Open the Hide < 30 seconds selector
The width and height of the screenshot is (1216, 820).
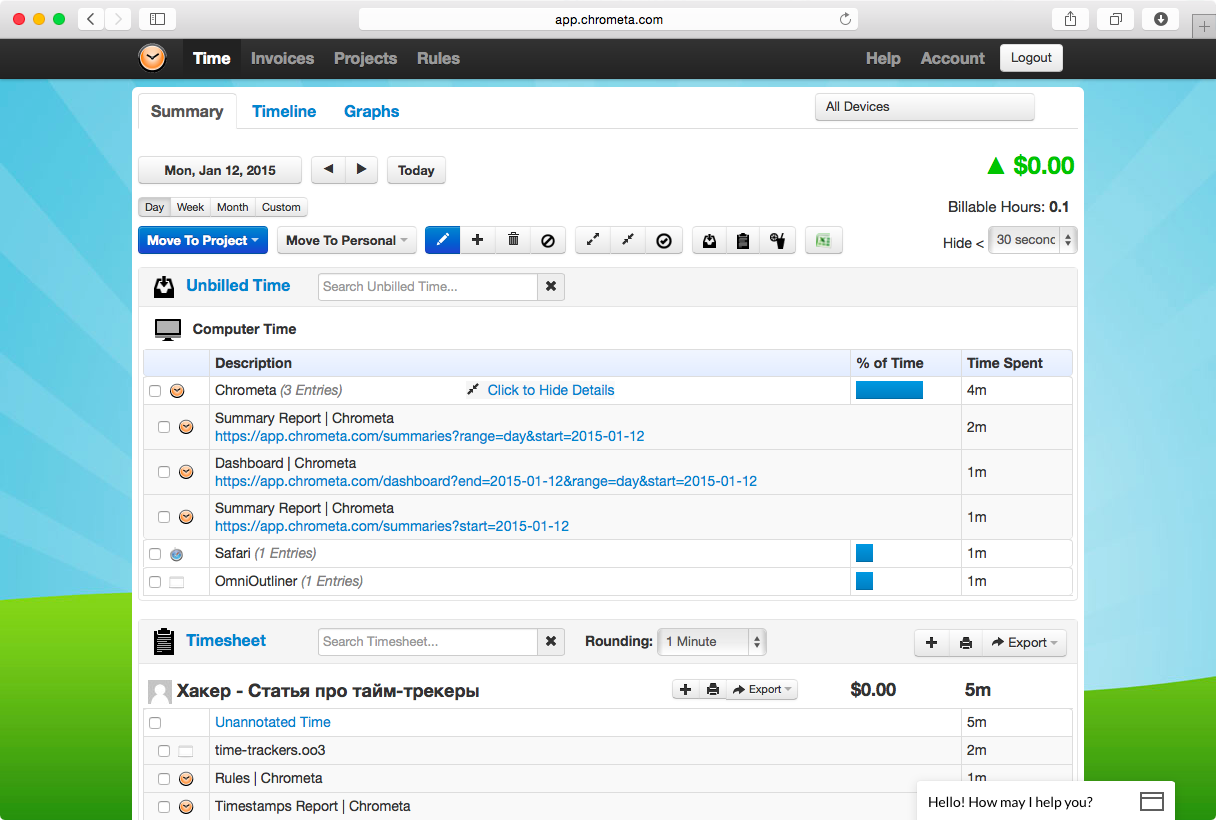click(1032, 240)
